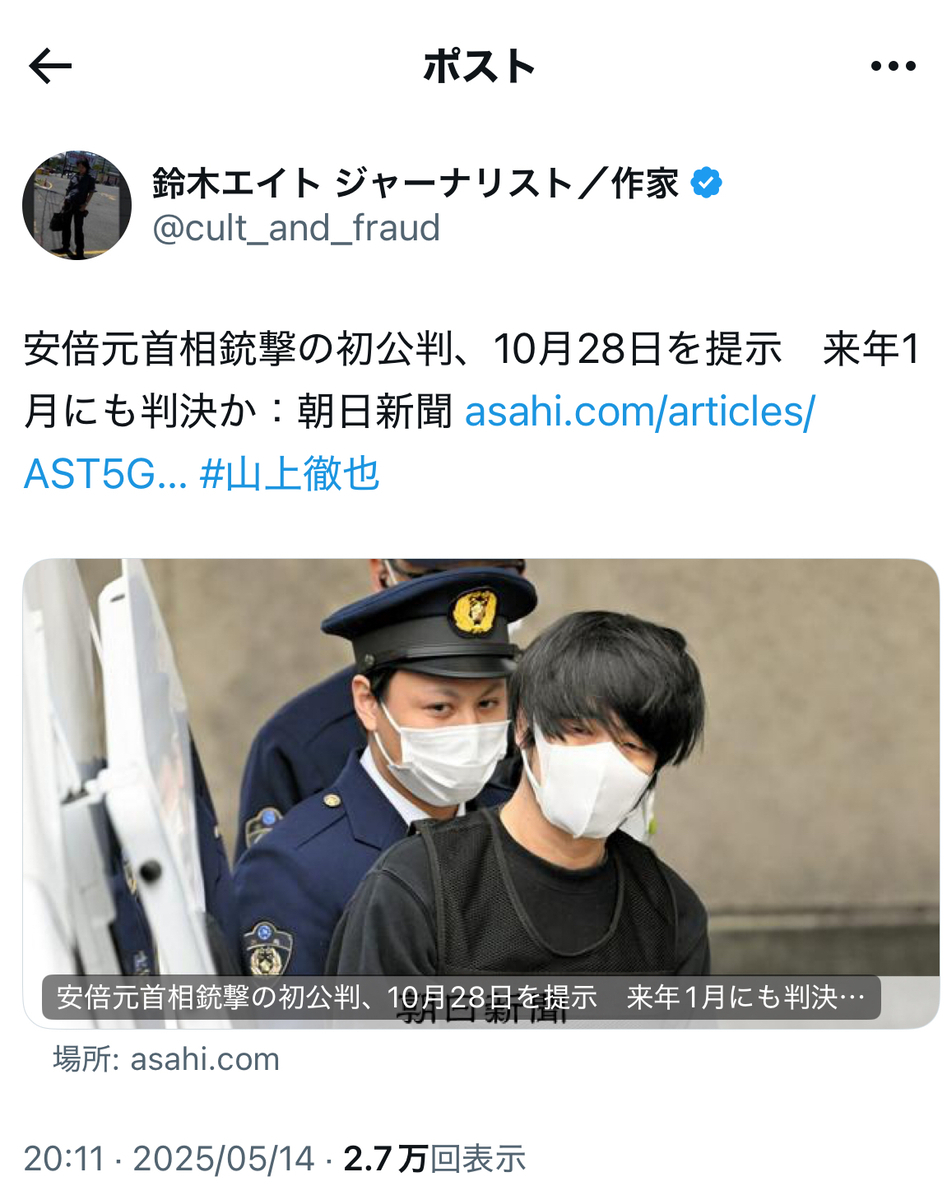Screen dimensions: 947x1200
Task: Tap the 朝日新聞 watermark under the caption
Action: [x=482, y=1016]
